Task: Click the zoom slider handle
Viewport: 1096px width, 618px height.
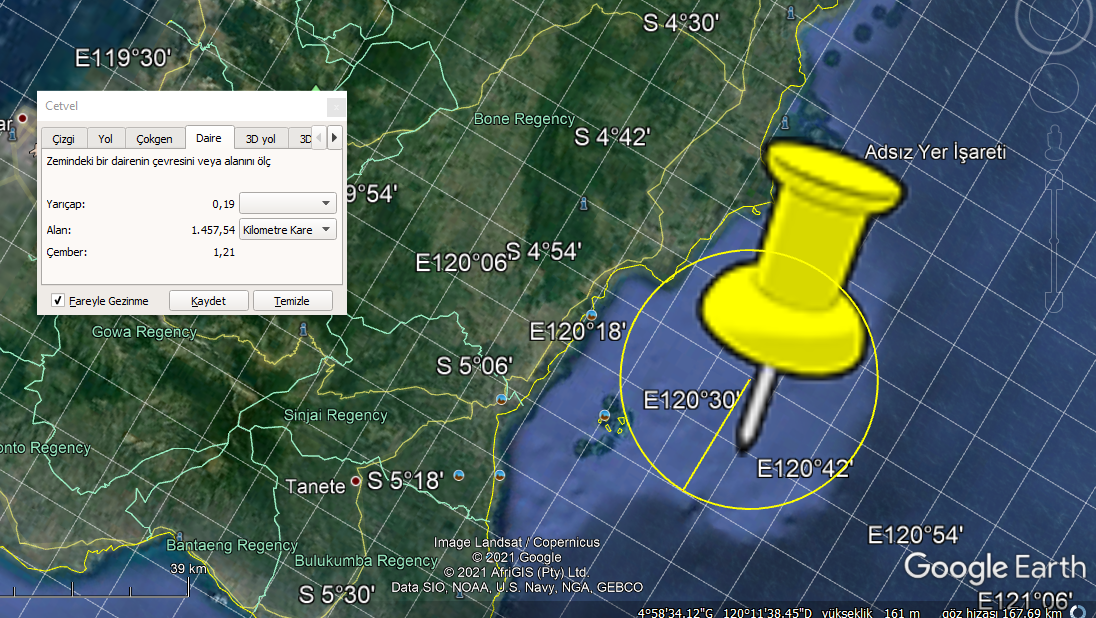Action: pos(1054,243)
